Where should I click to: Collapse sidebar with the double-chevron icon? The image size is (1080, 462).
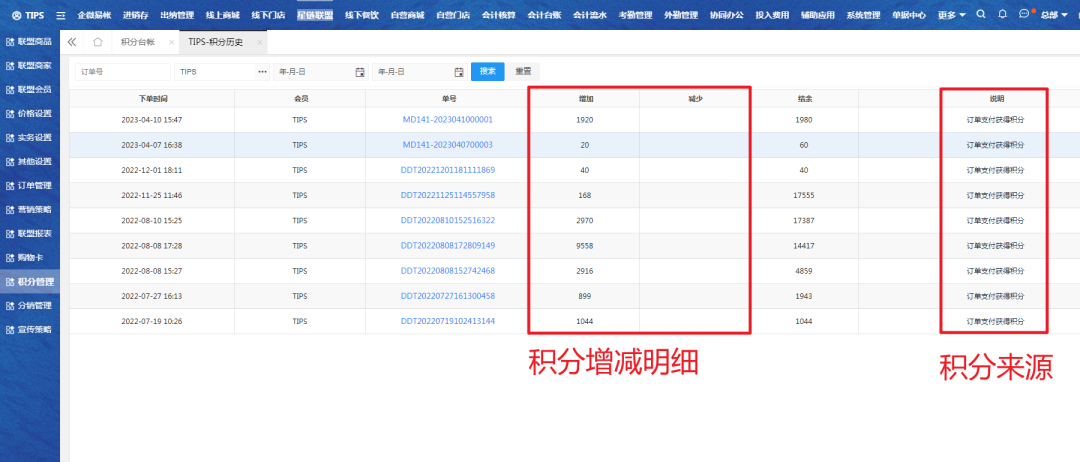pyautogui.click(x=72, y=42)
